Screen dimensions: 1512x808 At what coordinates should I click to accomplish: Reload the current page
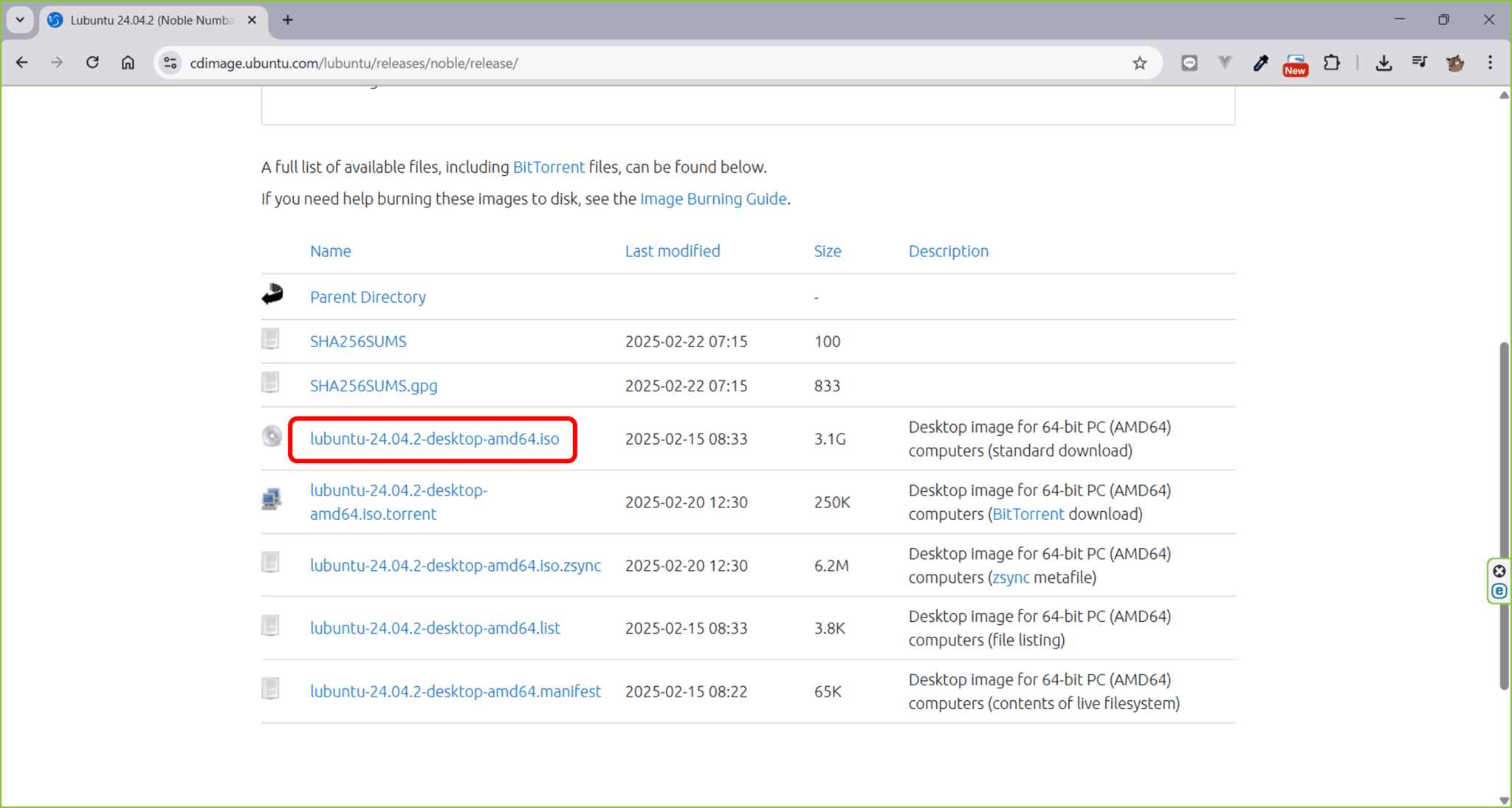92,63
